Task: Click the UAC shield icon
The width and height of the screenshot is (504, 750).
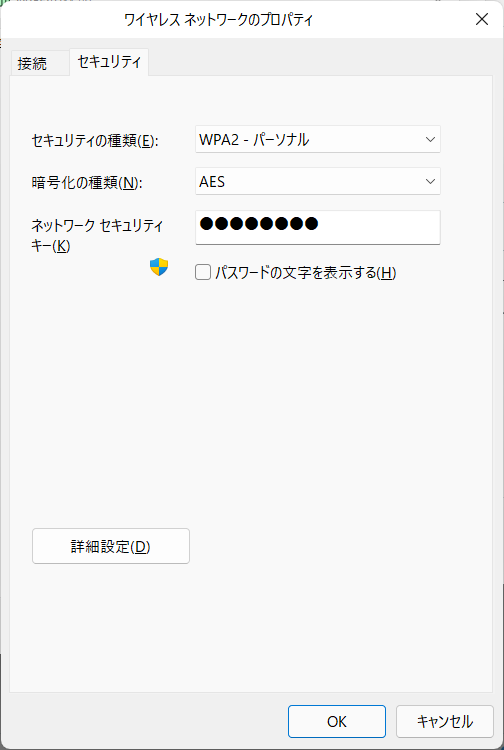Action: click(x=159, y=267)
